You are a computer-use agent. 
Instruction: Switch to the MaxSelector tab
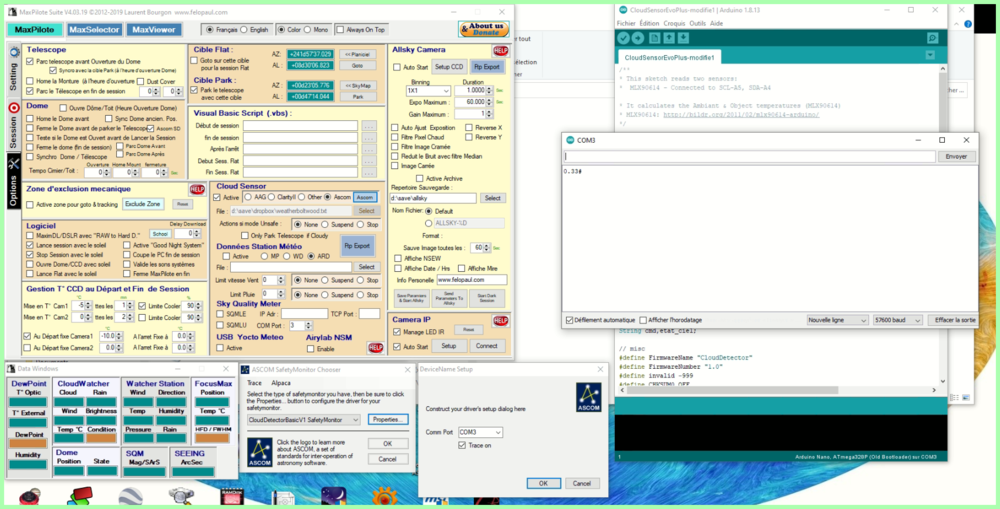94,29
